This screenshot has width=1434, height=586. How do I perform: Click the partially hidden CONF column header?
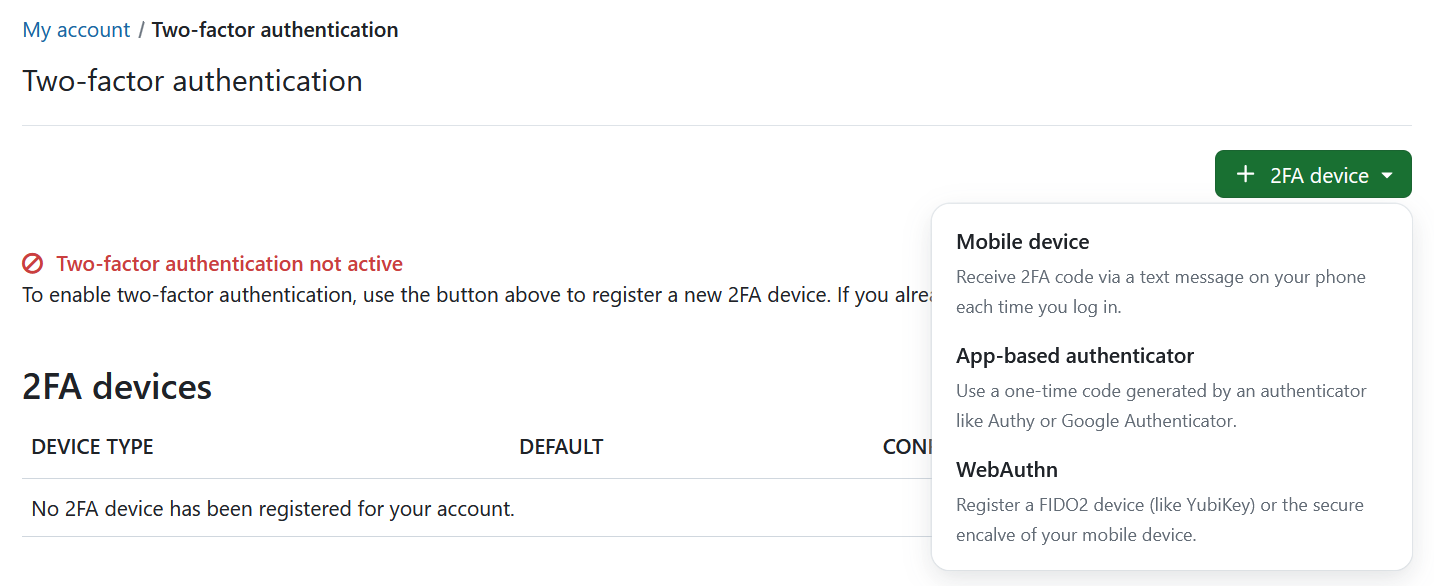[906, 447]
